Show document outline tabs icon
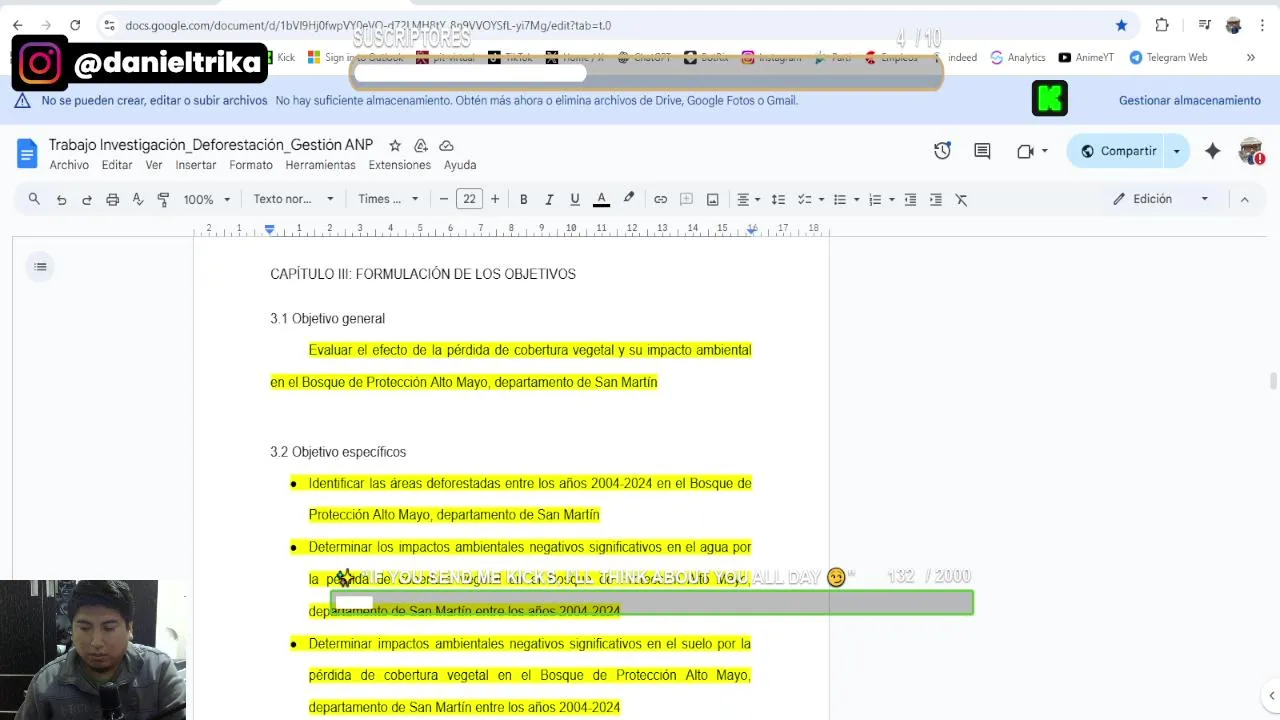The width and height of the screenshot is (1280, 720). click(x=40, y=266)
